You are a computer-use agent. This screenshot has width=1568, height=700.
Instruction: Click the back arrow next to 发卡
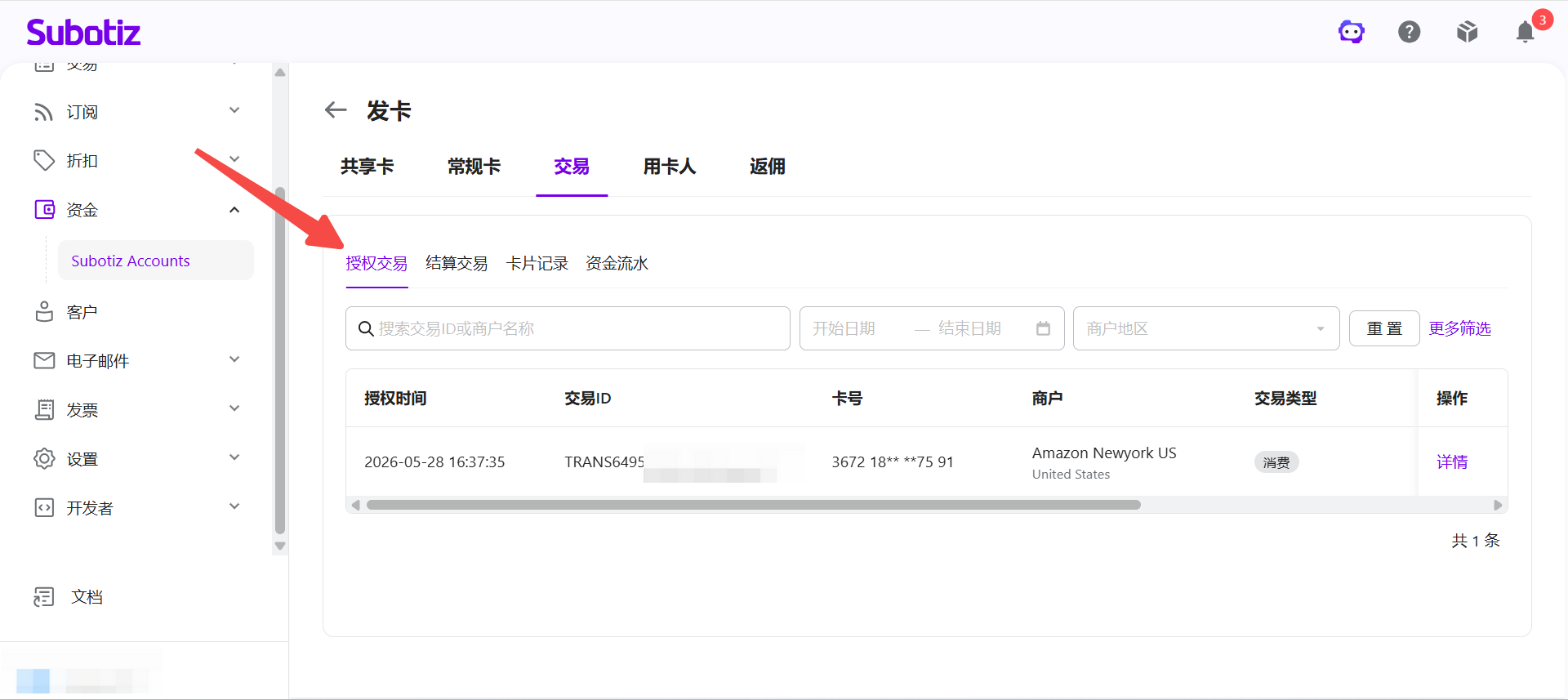[336, 109]
